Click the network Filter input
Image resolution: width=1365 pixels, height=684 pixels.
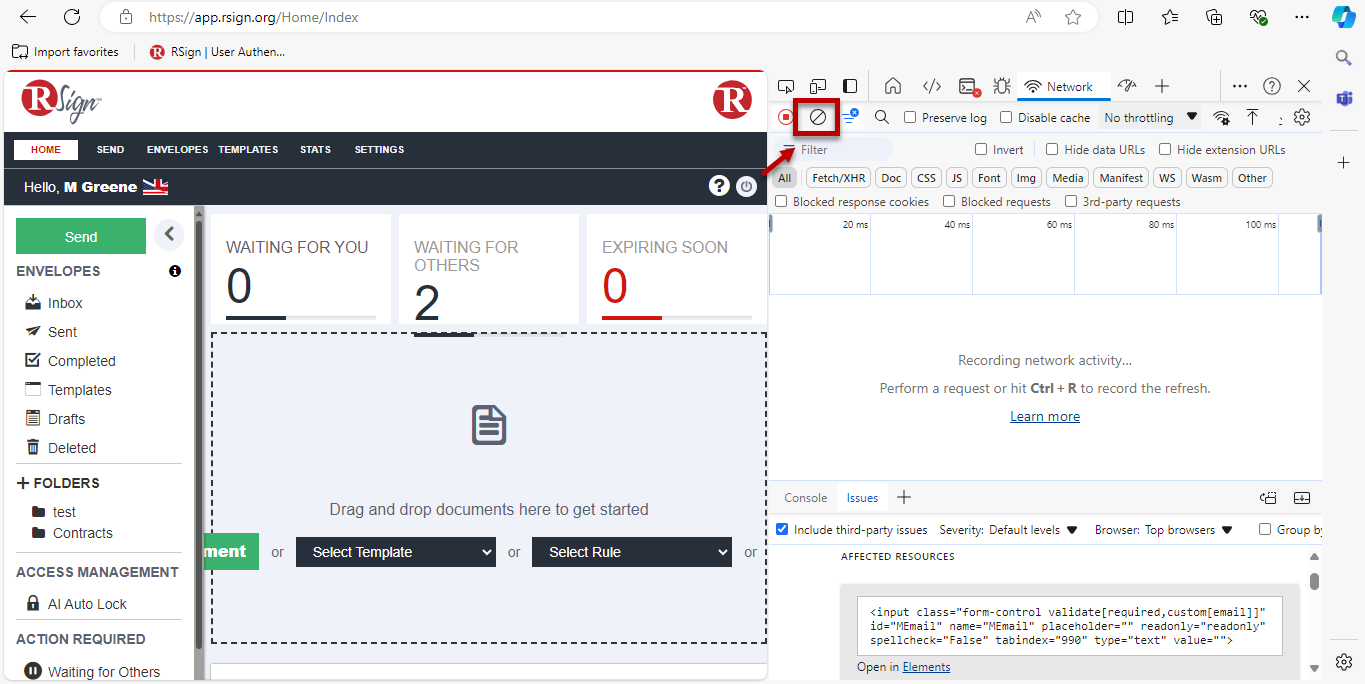835,149
